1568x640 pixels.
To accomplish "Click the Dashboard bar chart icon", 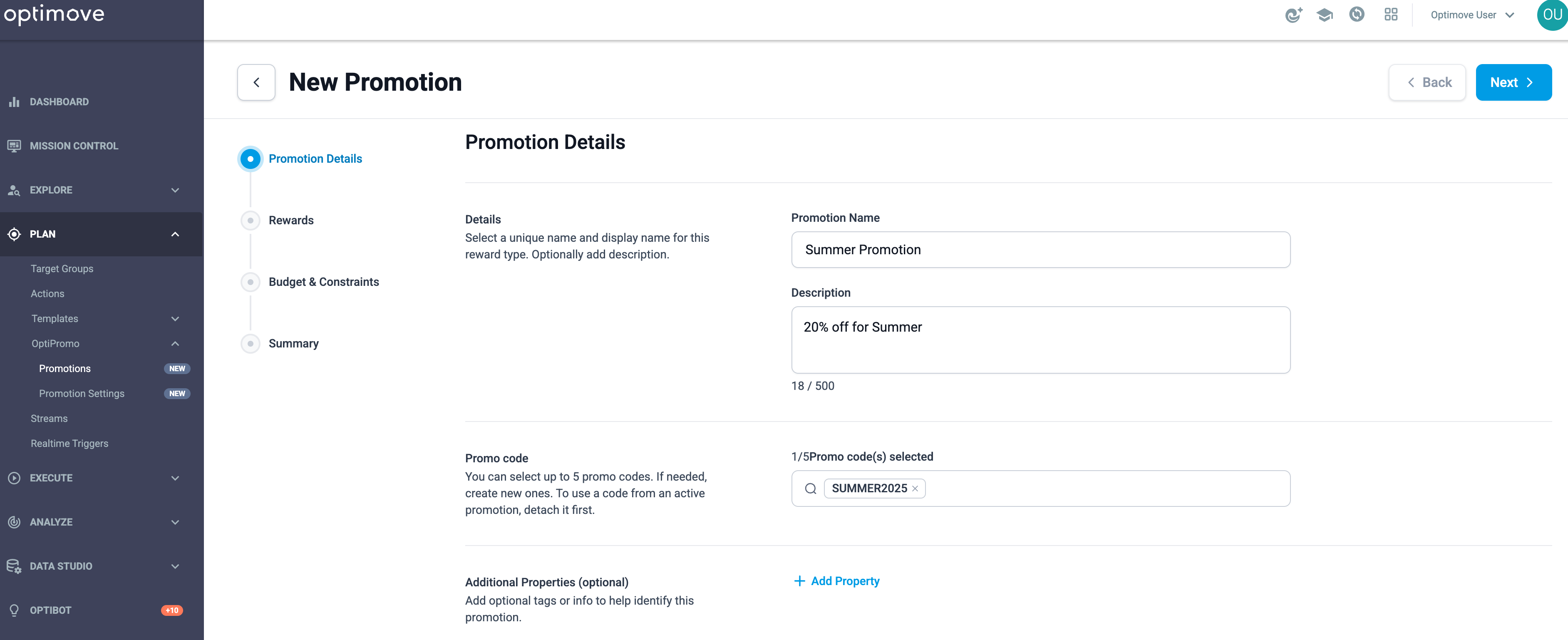I will point(14,102).
